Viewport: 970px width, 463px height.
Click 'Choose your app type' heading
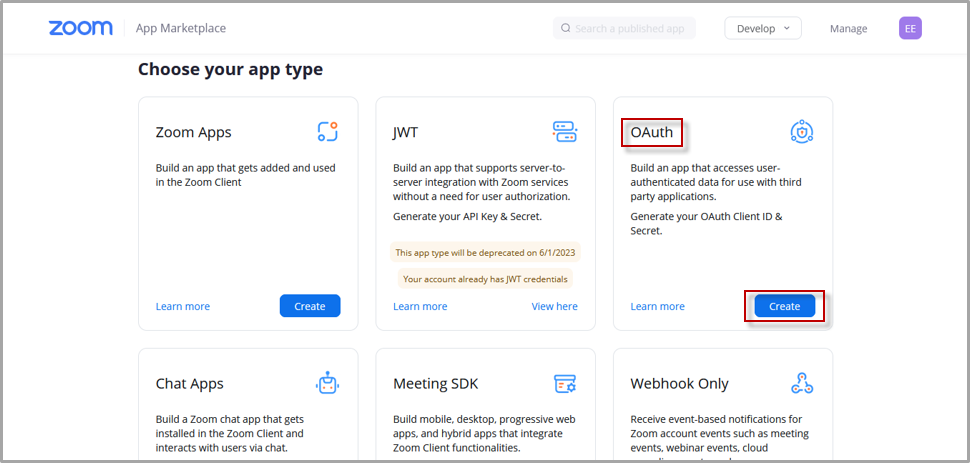click(230, 69)
